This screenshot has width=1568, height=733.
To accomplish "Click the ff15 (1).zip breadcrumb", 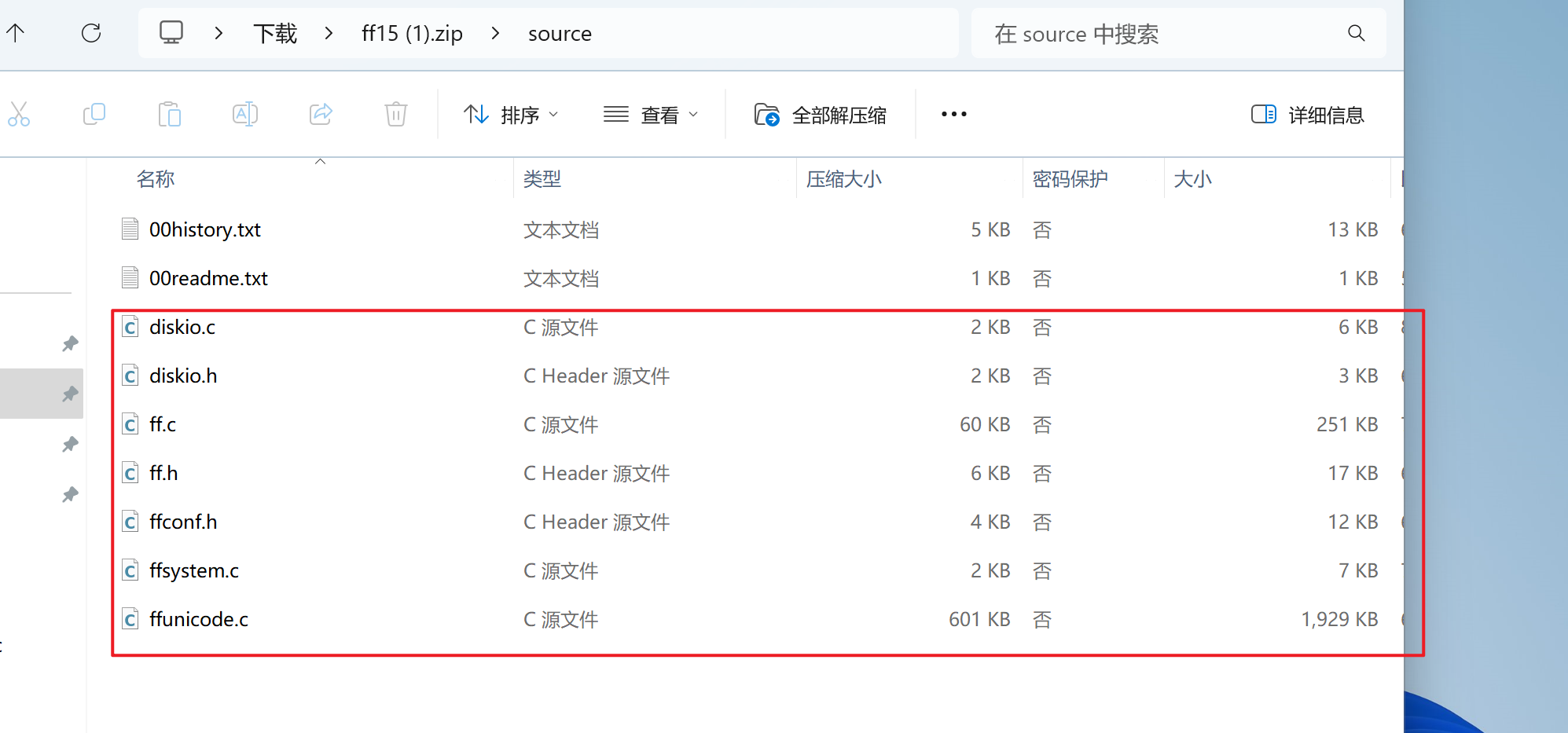I will (412, 34).
